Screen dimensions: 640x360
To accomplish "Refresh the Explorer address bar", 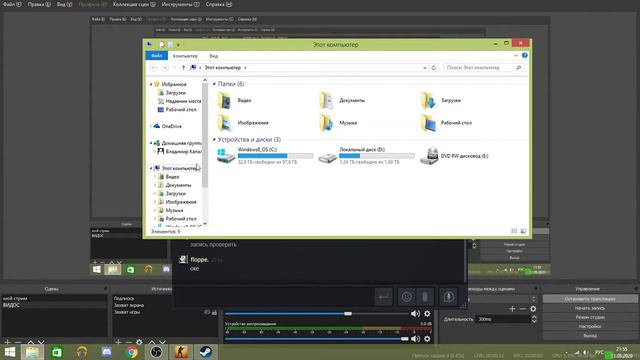I will pos(434,68).
